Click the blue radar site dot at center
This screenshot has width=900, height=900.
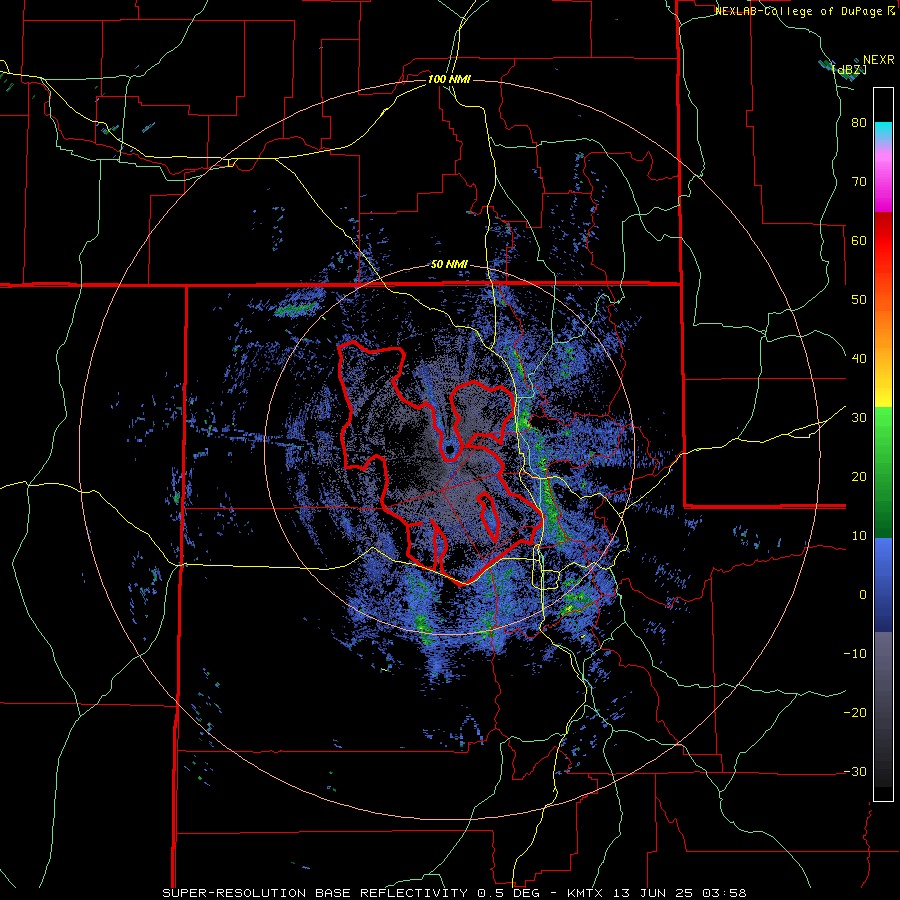click(450, 449)
